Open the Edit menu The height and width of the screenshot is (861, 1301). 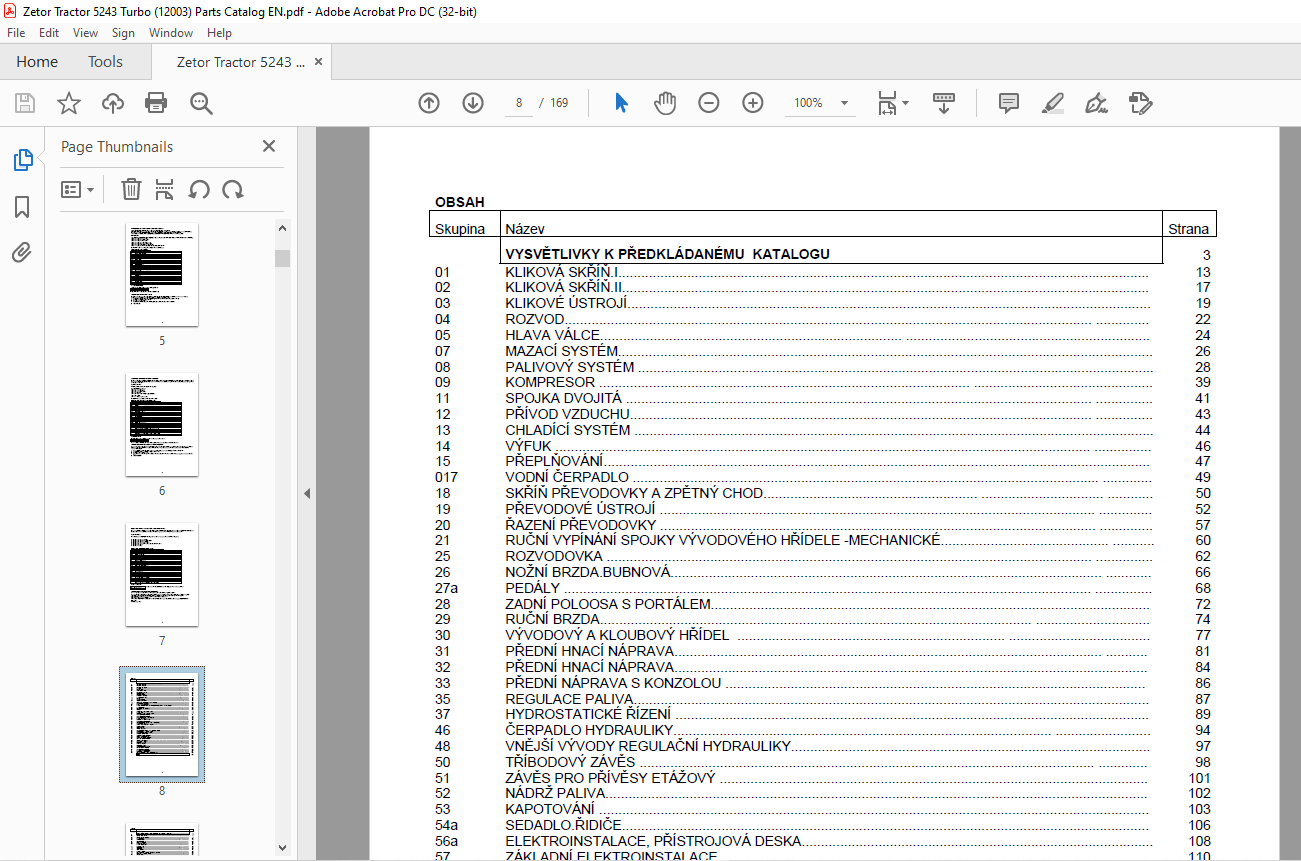tap(49, 33)
